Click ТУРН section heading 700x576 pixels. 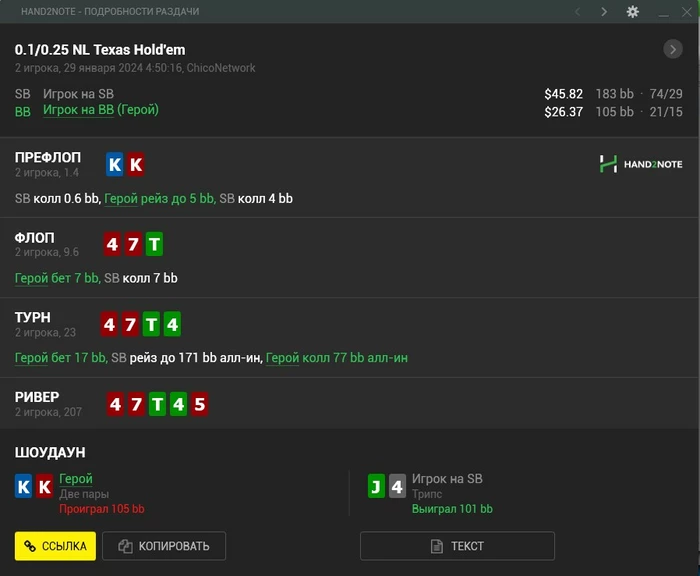pos(33,317)
